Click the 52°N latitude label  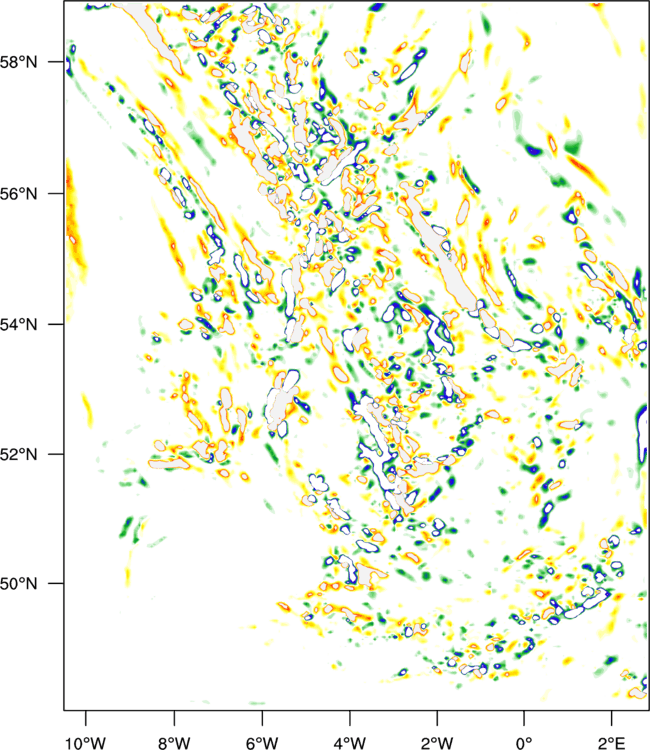18,454
